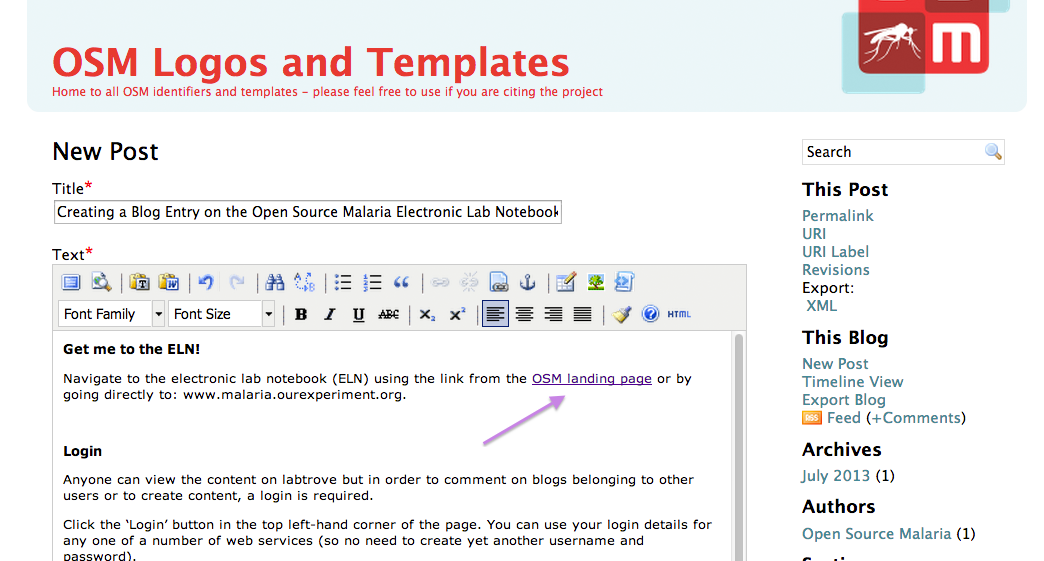Viewport: 1044px width, 561px height.
Task: Click the document link icon
Action: click(499, 282)
